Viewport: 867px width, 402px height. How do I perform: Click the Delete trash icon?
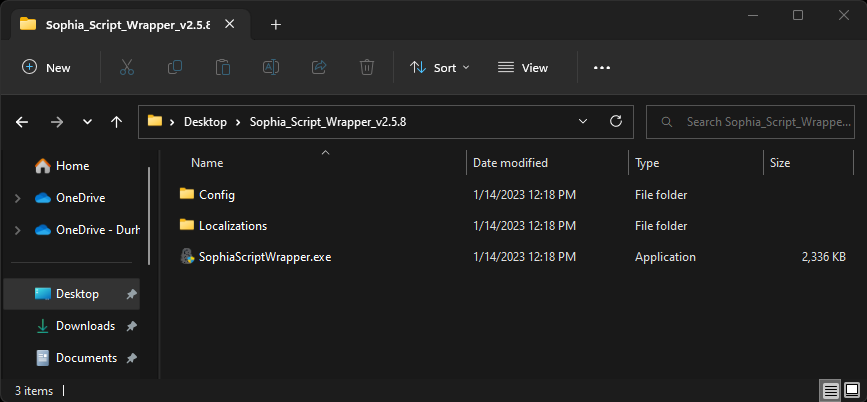pos(367,67)
